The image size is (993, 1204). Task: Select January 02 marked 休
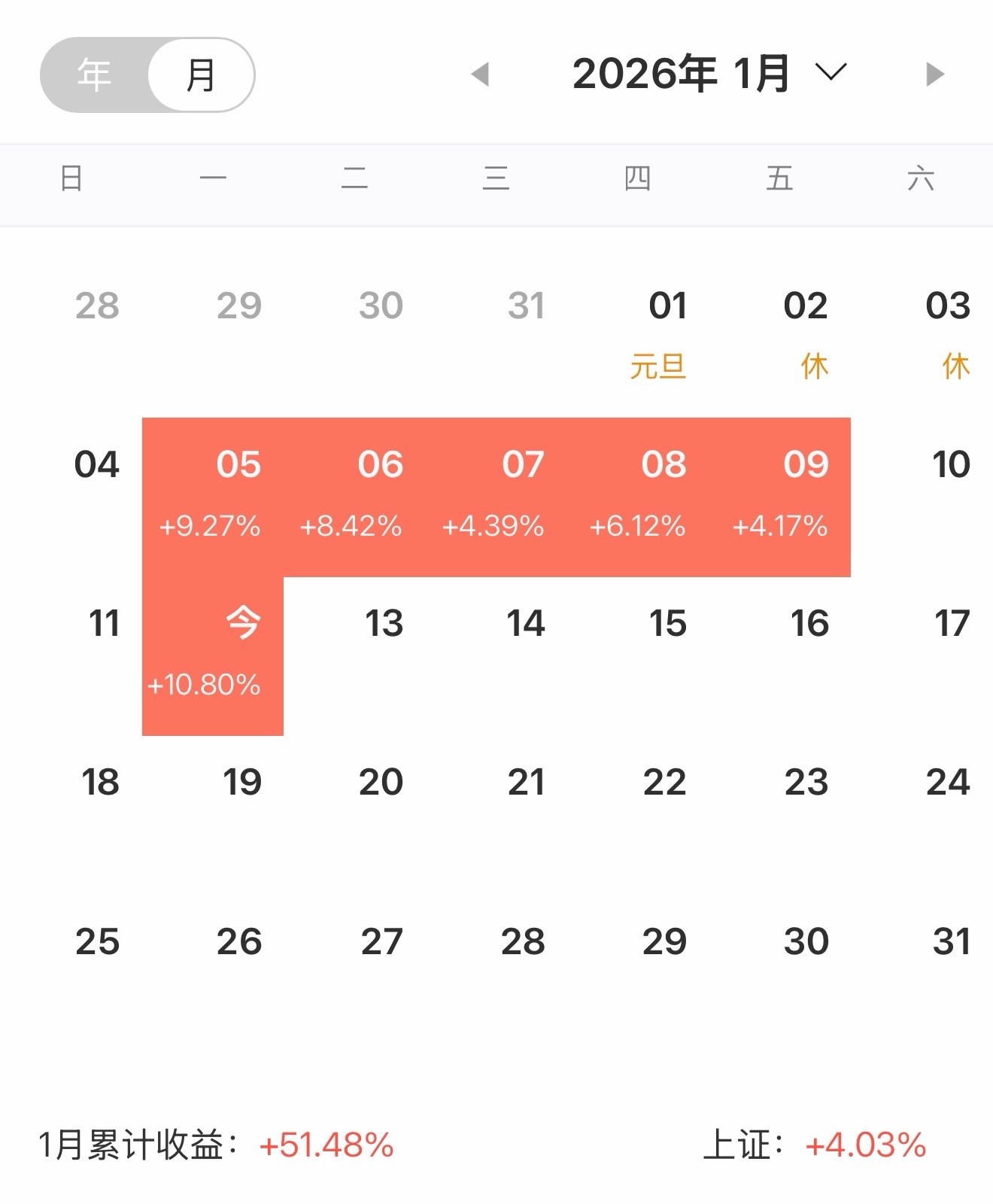tap(806, 335)
